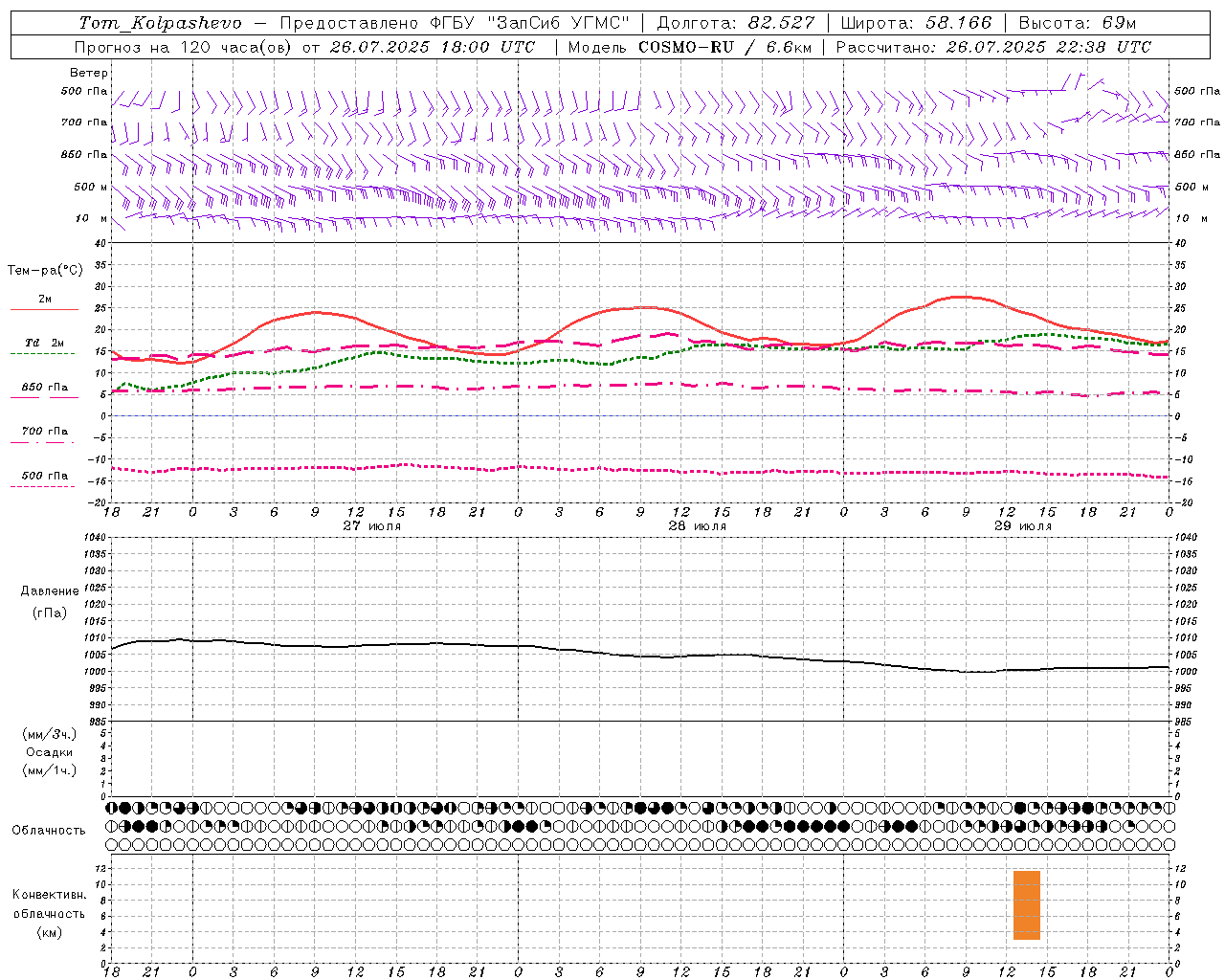Select the 500 м wind level label at left
Image resolution: width=1225 pixels, height=980 pixels.
tap(91, 187)
